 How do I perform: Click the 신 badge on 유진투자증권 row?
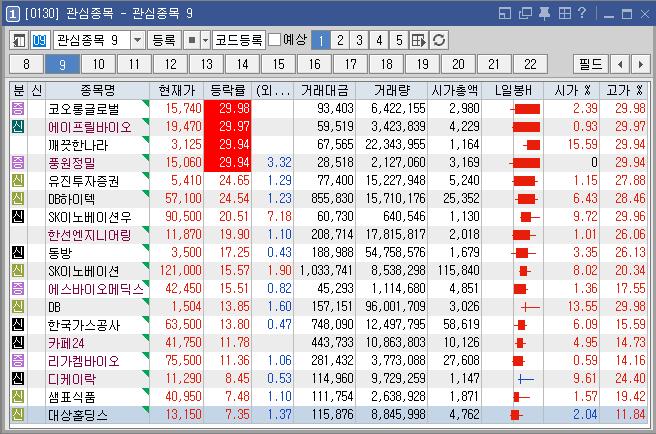tap(18, 180)
